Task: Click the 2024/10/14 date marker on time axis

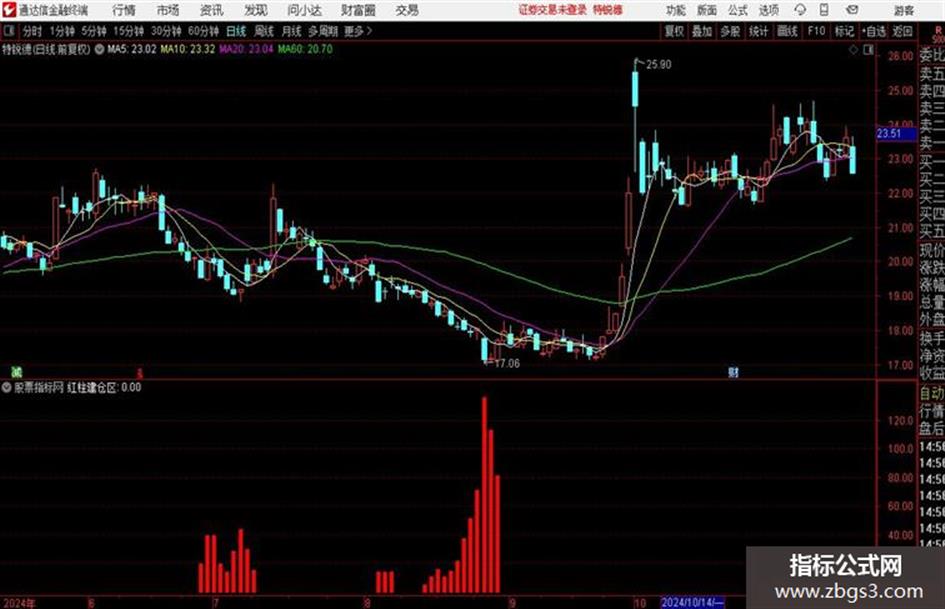Action: tap(692, 602)
